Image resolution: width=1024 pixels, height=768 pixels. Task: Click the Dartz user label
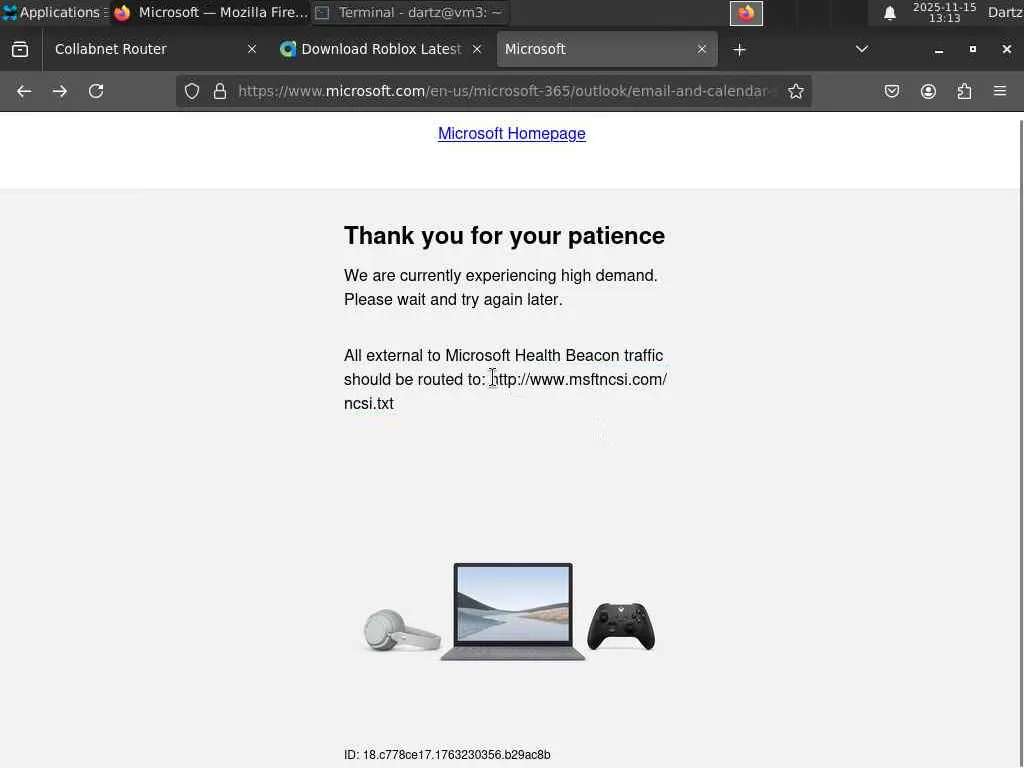1005,12
